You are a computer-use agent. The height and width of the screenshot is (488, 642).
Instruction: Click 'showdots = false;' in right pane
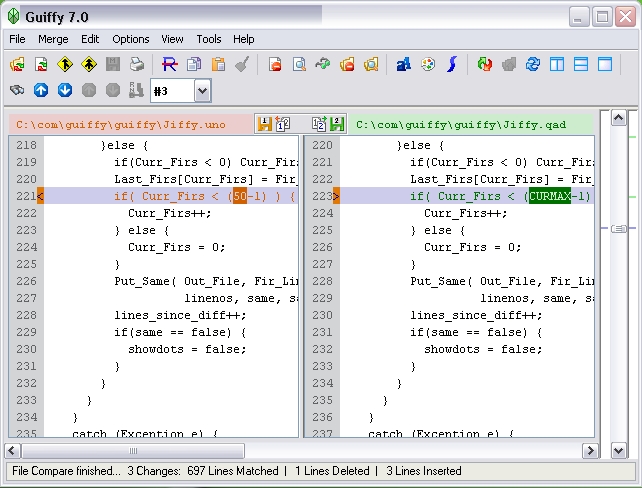pos(483,349)
